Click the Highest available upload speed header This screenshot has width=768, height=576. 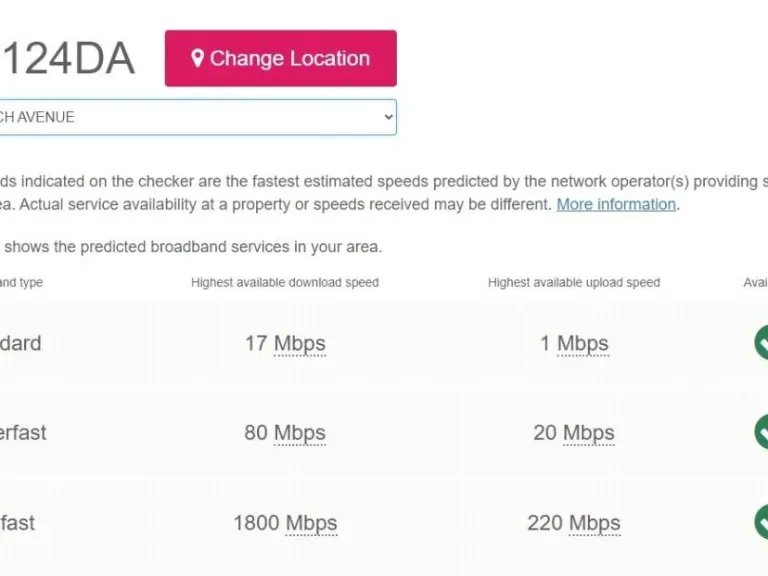tap(574, 283)
